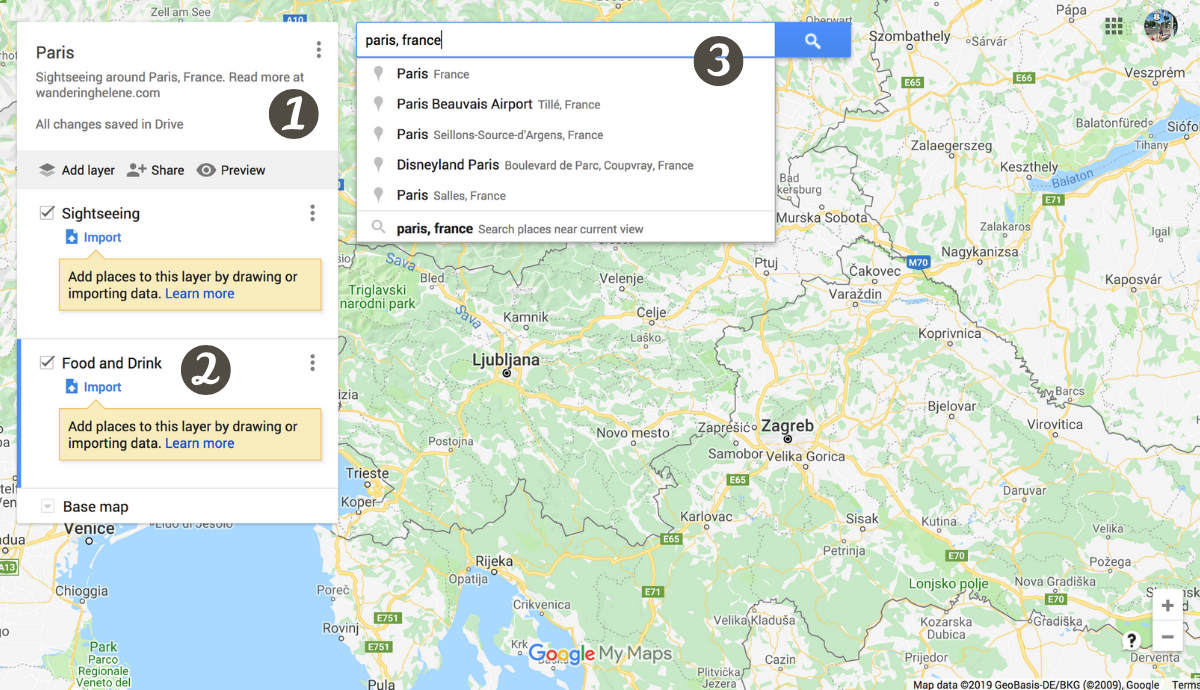
Task: Choose the Paris Salles, France suggestion
Action: (x=566, y=195)
